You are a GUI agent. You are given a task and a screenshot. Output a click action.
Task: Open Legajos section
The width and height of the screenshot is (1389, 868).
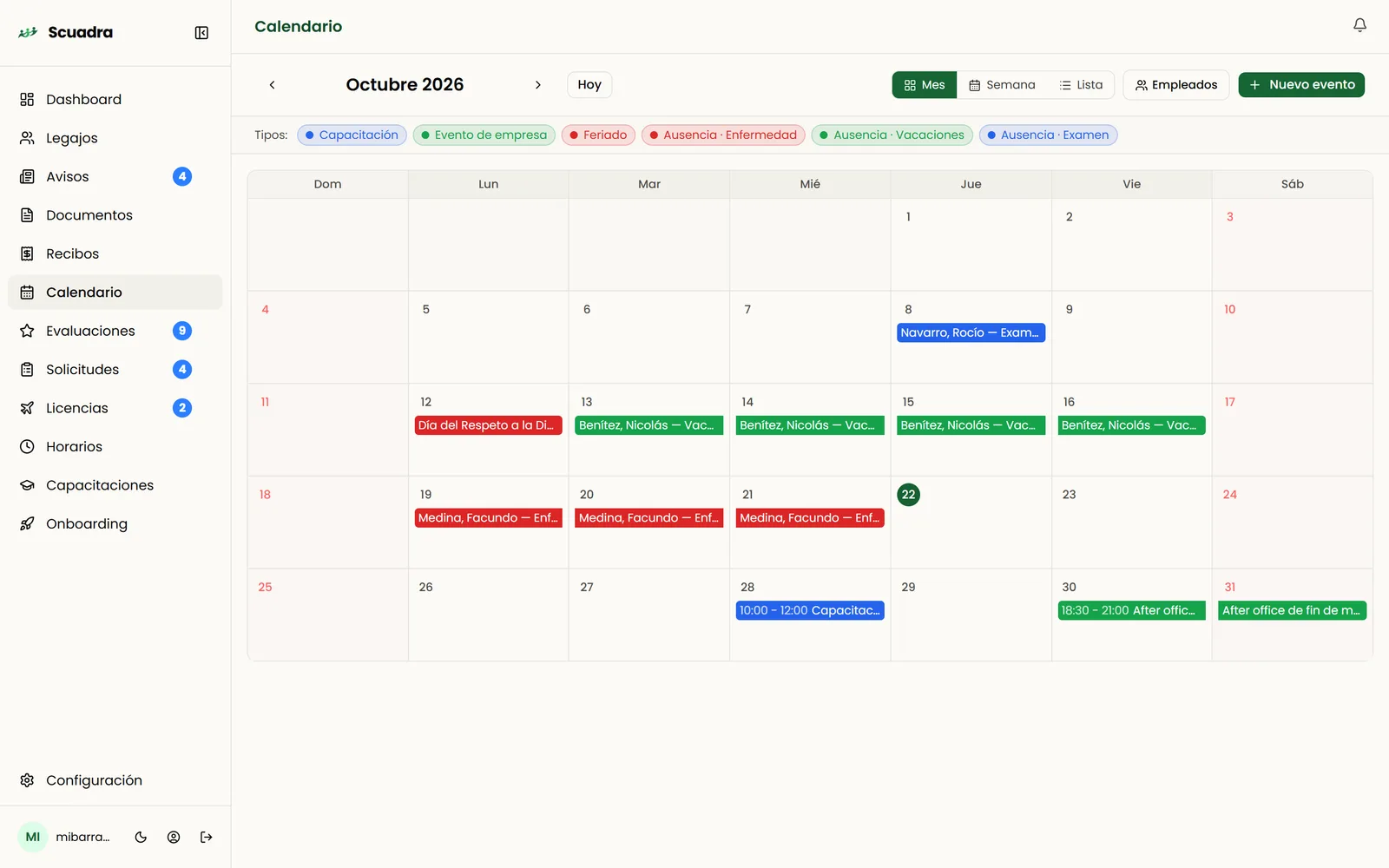115,138
